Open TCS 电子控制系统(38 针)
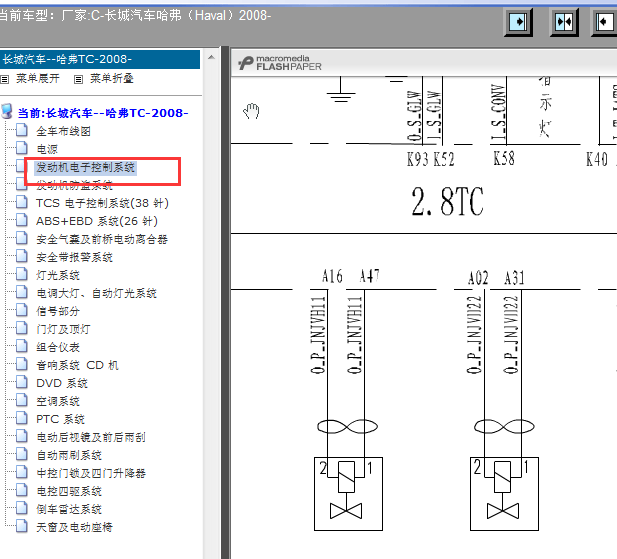This screenshot has height=559, width=617. tap(102, 203)
